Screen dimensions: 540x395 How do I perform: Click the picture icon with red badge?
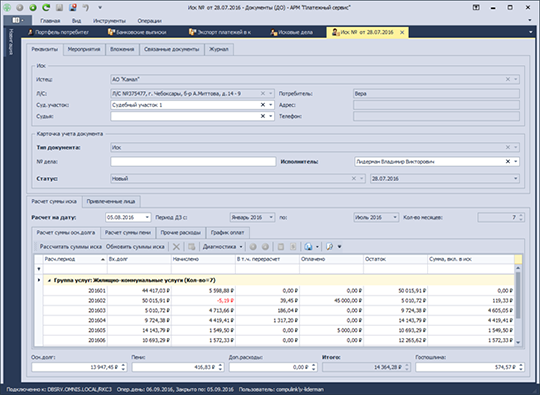click(72, 7)
